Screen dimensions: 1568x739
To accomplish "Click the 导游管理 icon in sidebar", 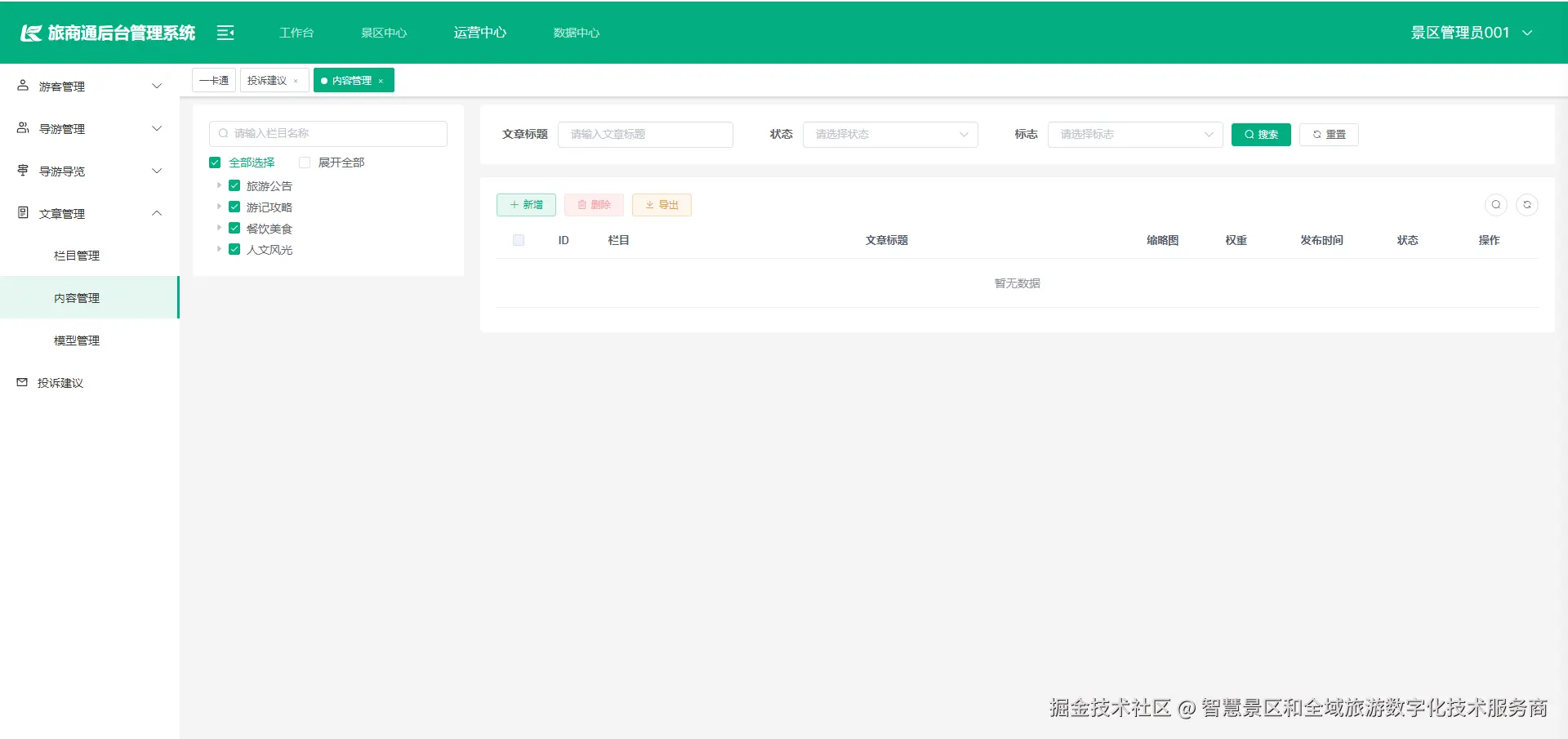I will [21, 127].
